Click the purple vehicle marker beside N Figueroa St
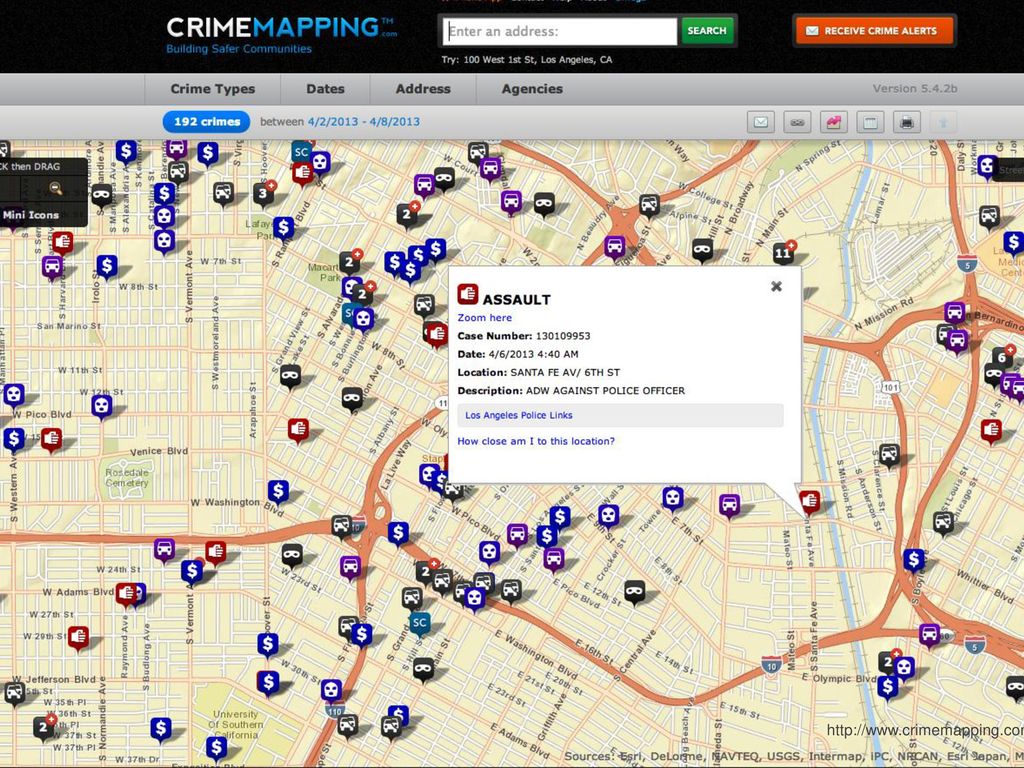 pyautogui.click(x=614, y=247)
